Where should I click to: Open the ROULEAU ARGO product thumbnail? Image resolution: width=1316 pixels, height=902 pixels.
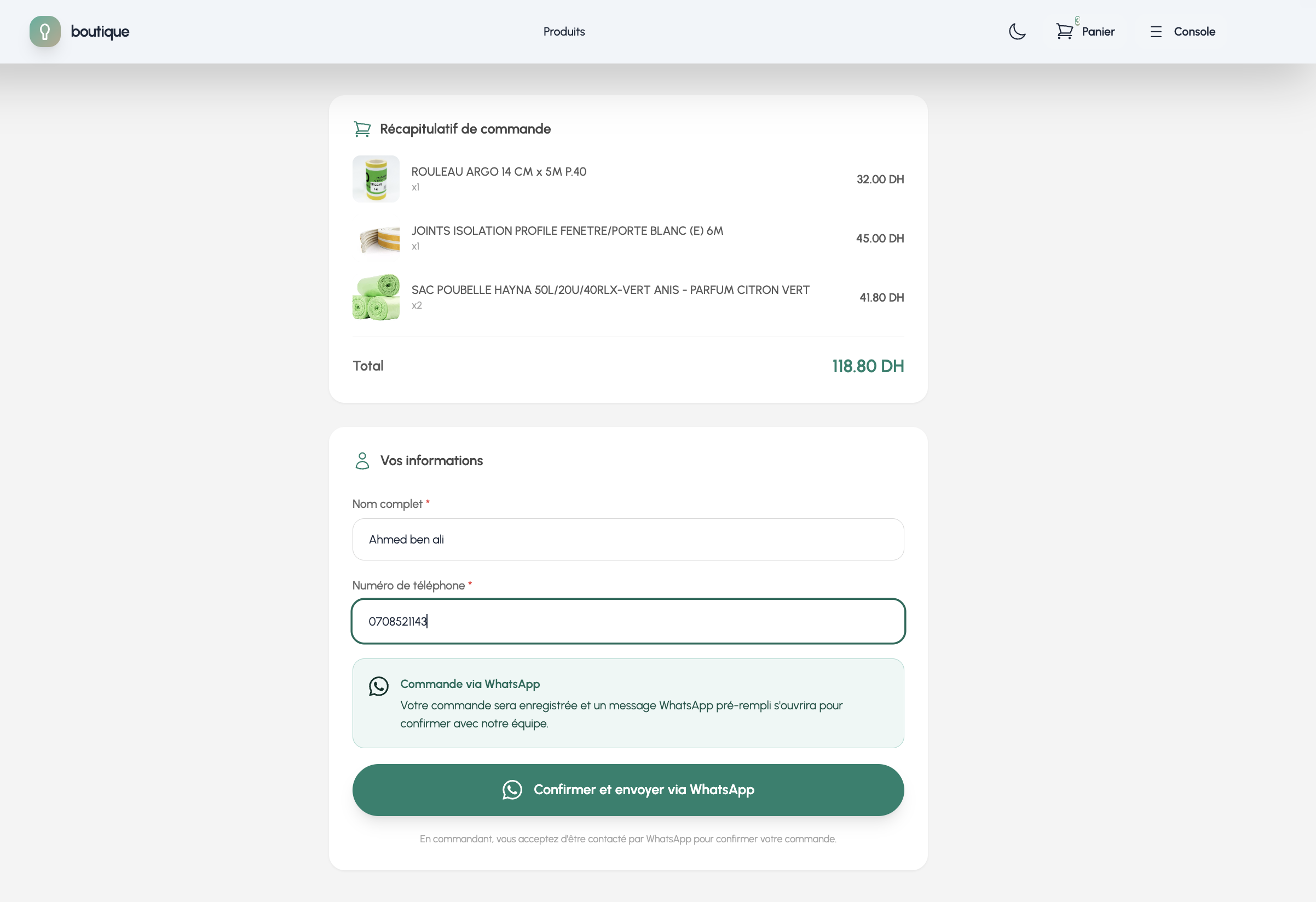pos(376,179)
